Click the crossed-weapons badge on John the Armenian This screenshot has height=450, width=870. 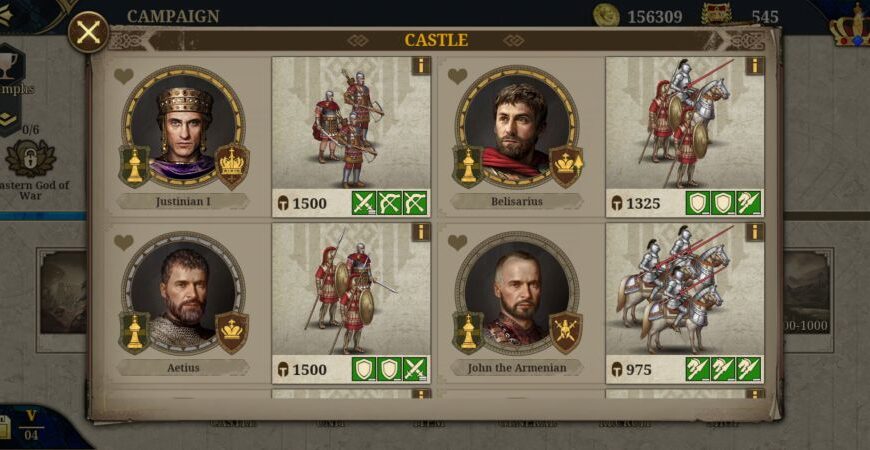[x=565, y=331]
